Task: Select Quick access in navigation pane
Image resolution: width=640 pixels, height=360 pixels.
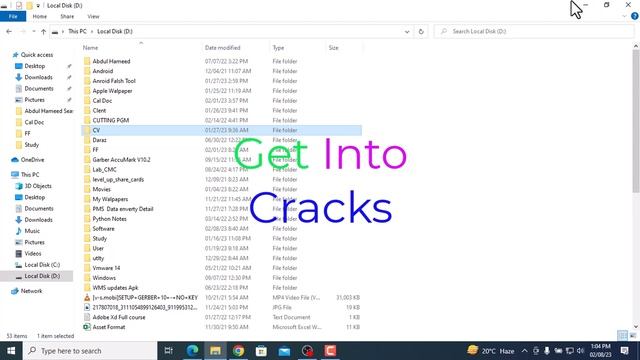Action: tap(36, 55)
